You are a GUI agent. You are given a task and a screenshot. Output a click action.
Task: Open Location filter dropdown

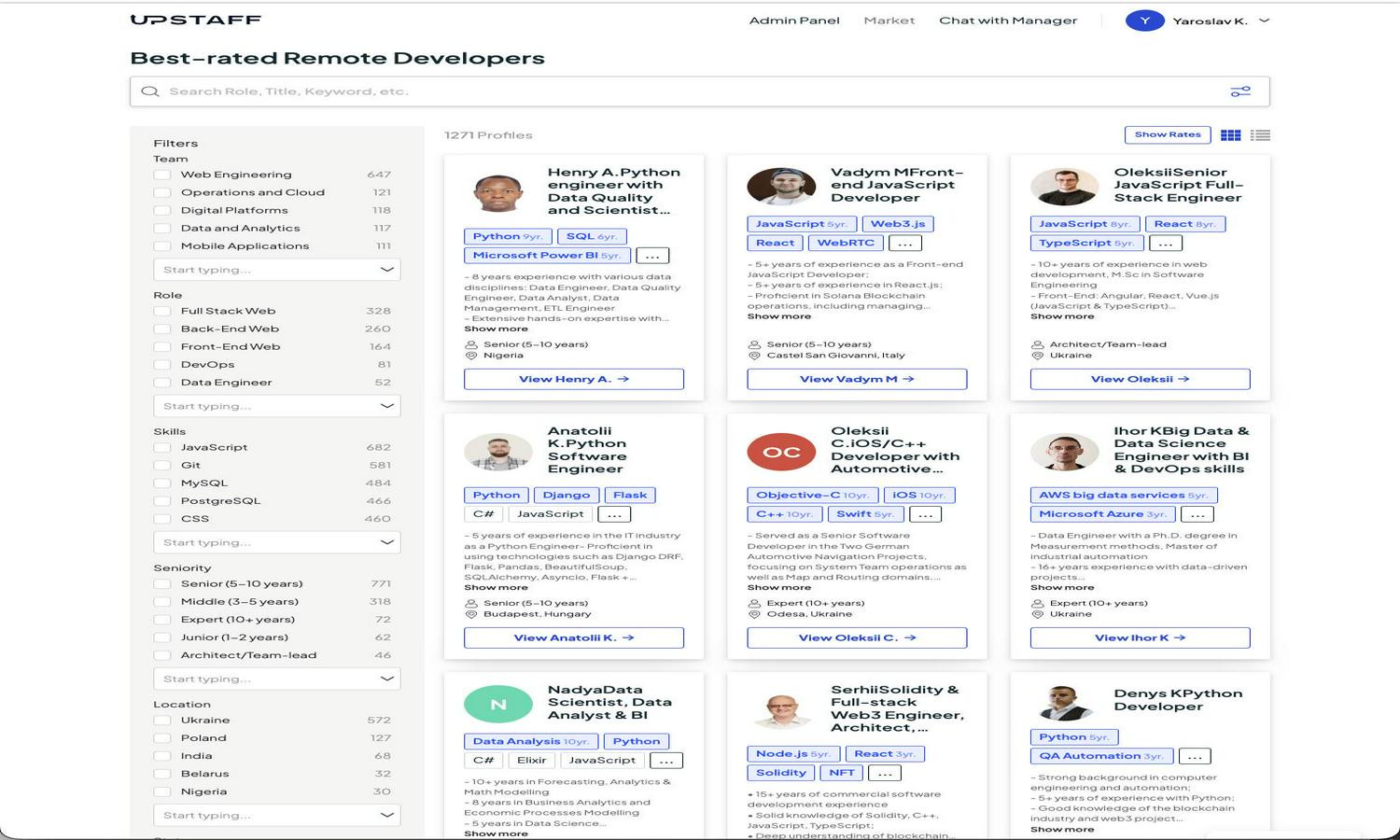pyautogui.click(x=277, y=815)
